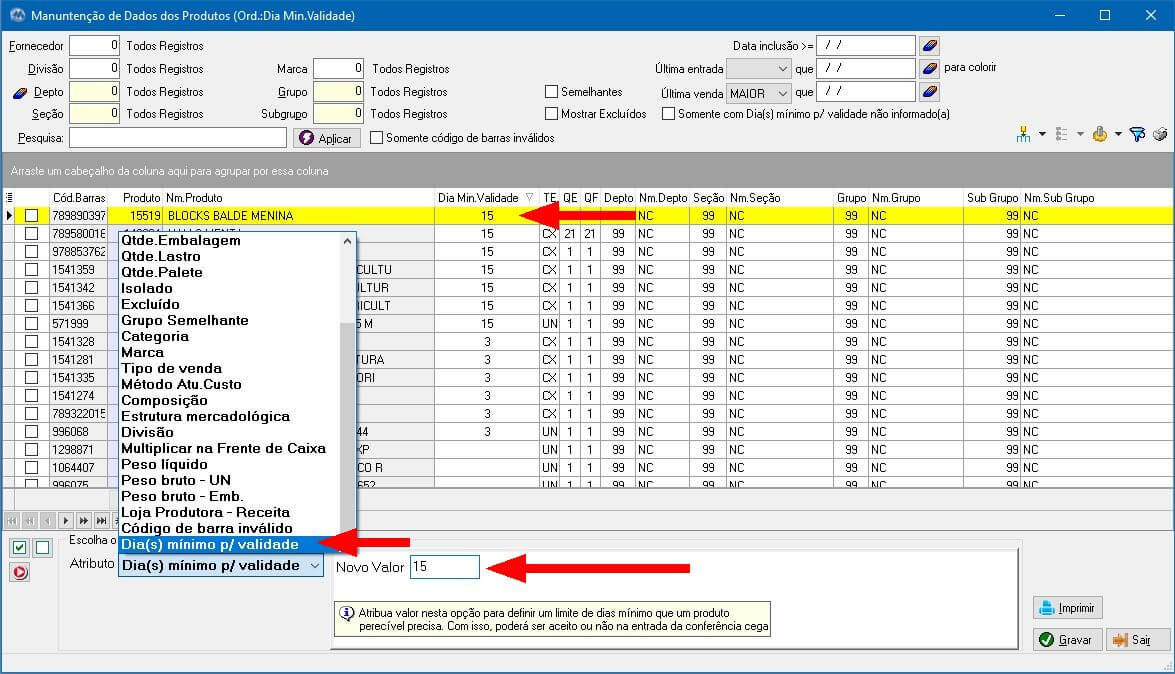Tick the Semelhantes checkbox
1175x674 pixels.
pos(552,91)
